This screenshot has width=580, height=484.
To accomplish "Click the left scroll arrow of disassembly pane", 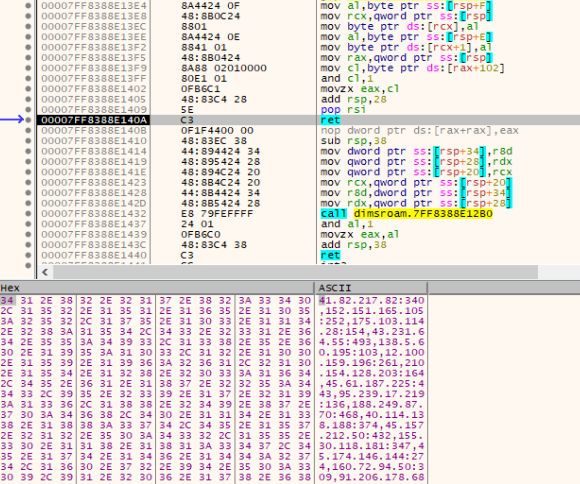I will pos(45,272).
